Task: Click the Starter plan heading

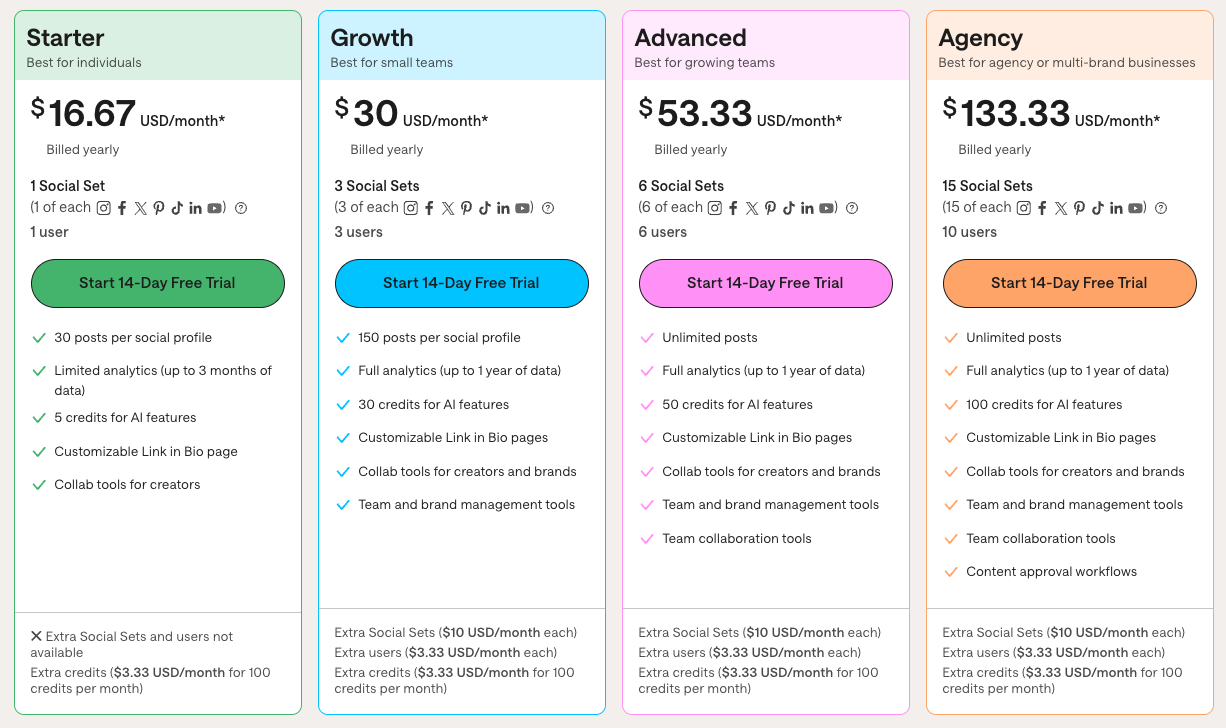Action: [65, 38]
